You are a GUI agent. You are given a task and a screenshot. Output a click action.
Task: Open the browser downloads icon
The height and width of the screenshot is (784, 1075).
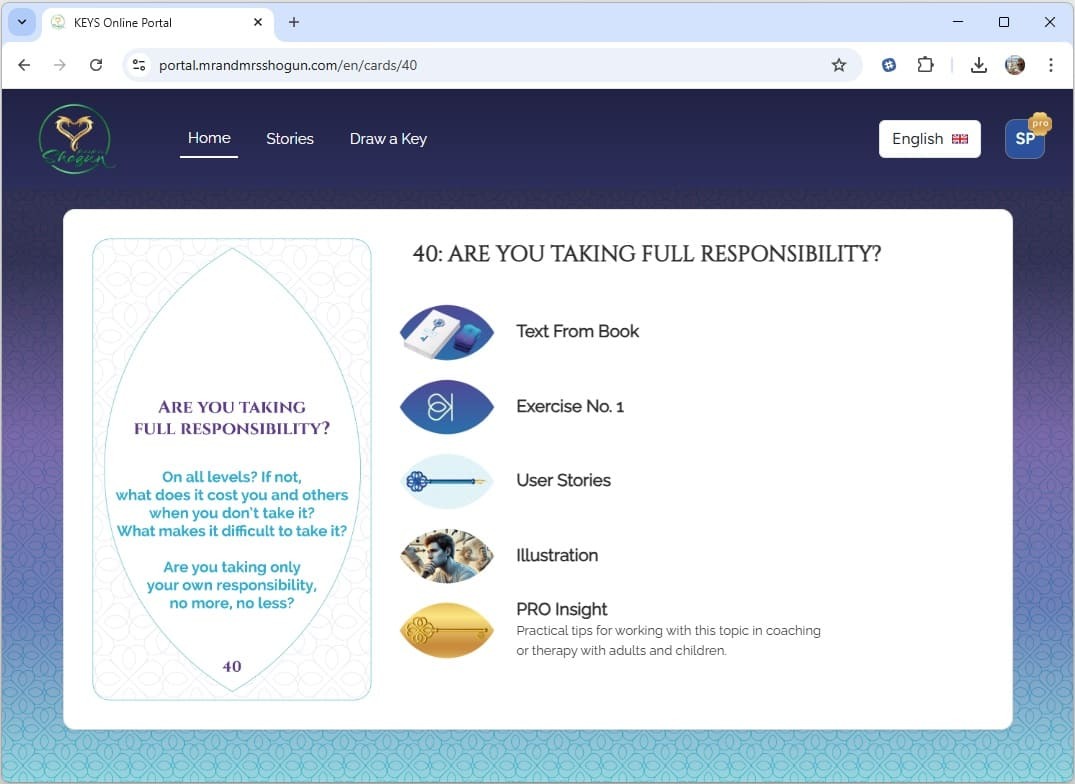[979, 65]
